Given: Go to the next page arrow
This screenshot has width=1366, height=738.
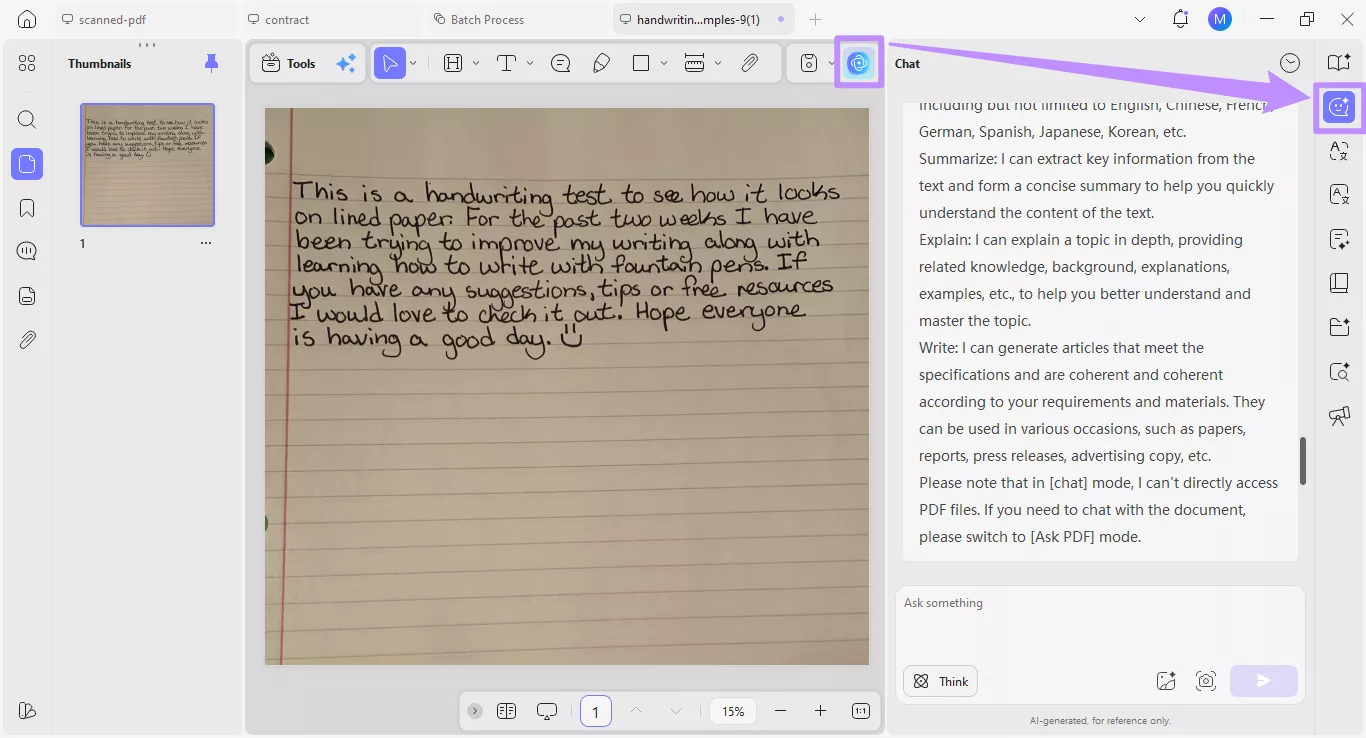Looking at the screenshot, I should click(676, 711).
